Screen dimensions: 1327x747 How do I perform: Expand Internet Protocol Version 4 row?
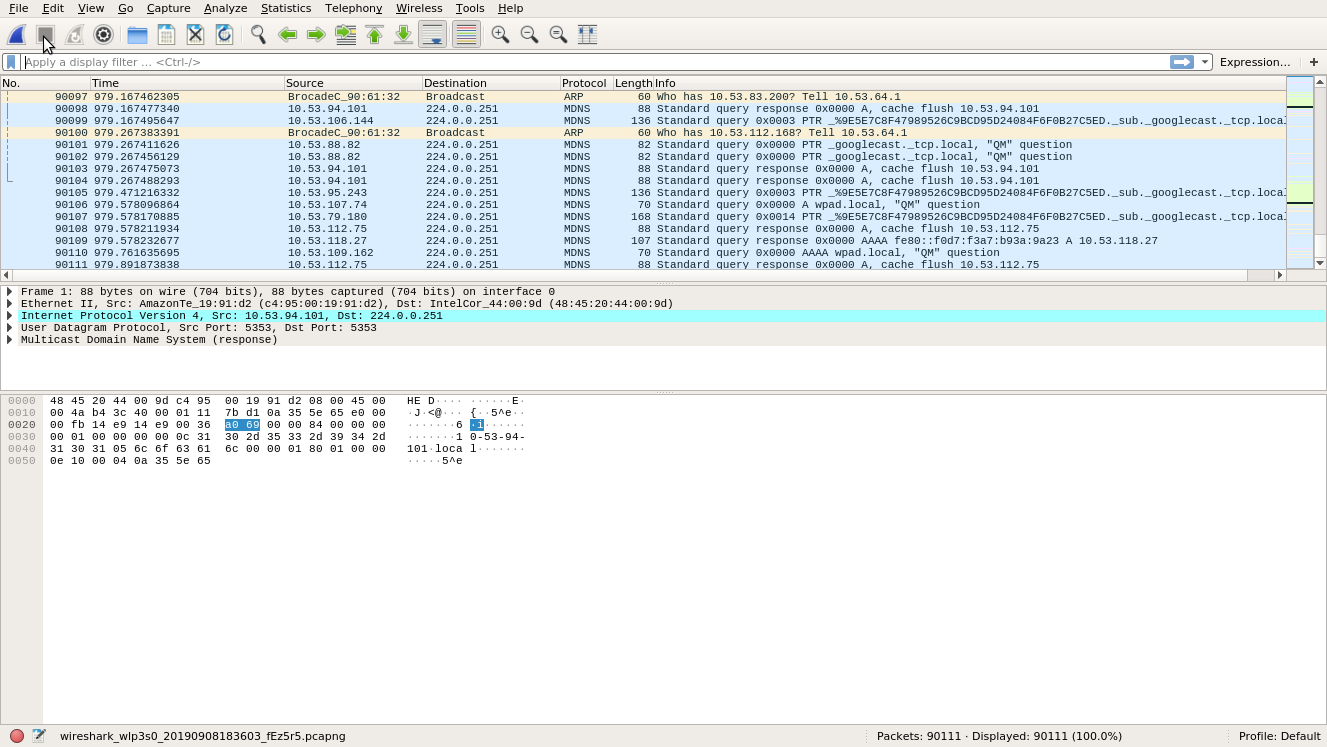pos(10,316)
